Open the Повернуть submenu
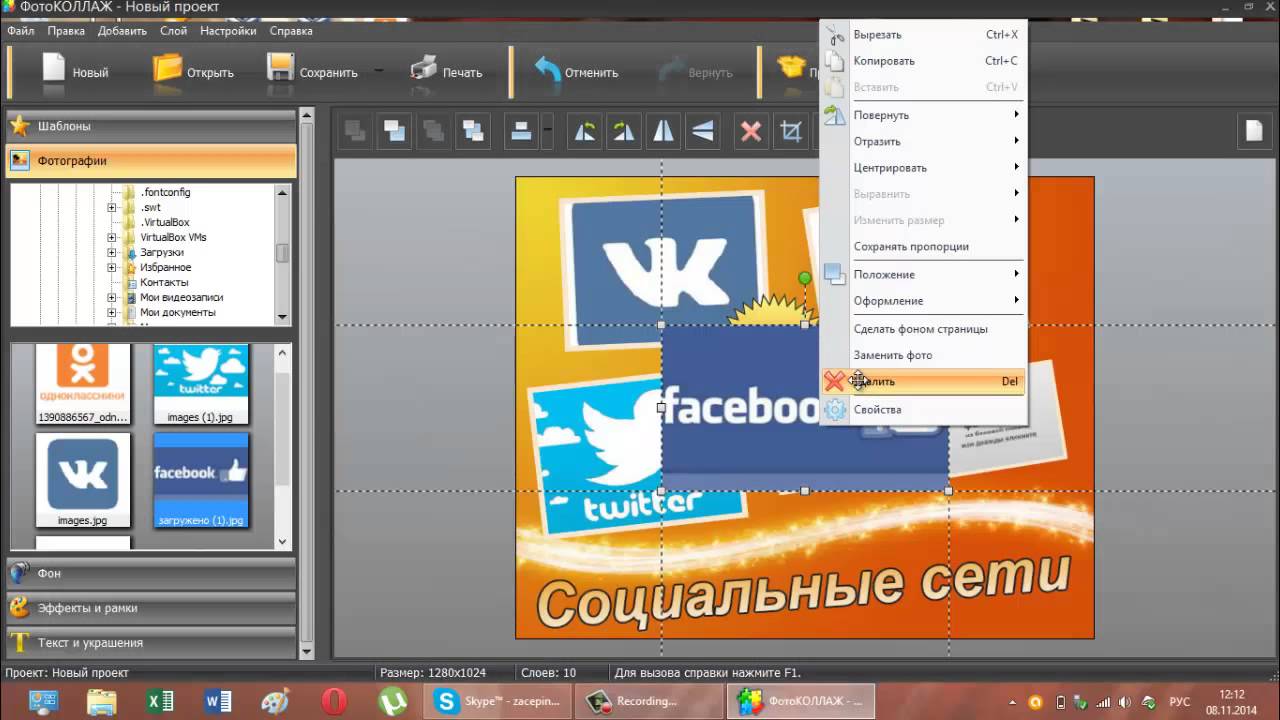The image size is (1280, 720). tap(922, 115)
